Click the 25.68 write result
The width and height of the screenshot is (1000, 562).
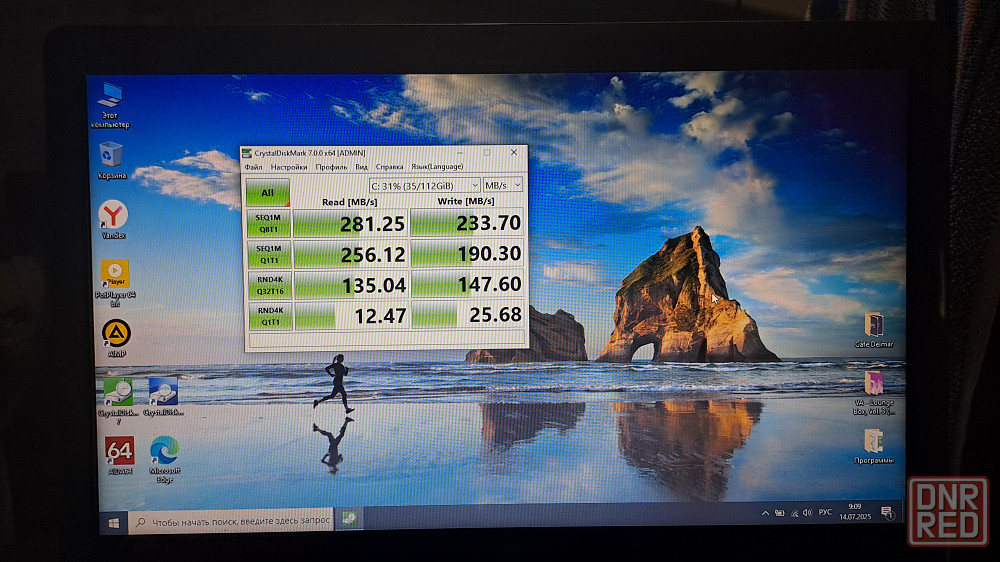(467, 314)
